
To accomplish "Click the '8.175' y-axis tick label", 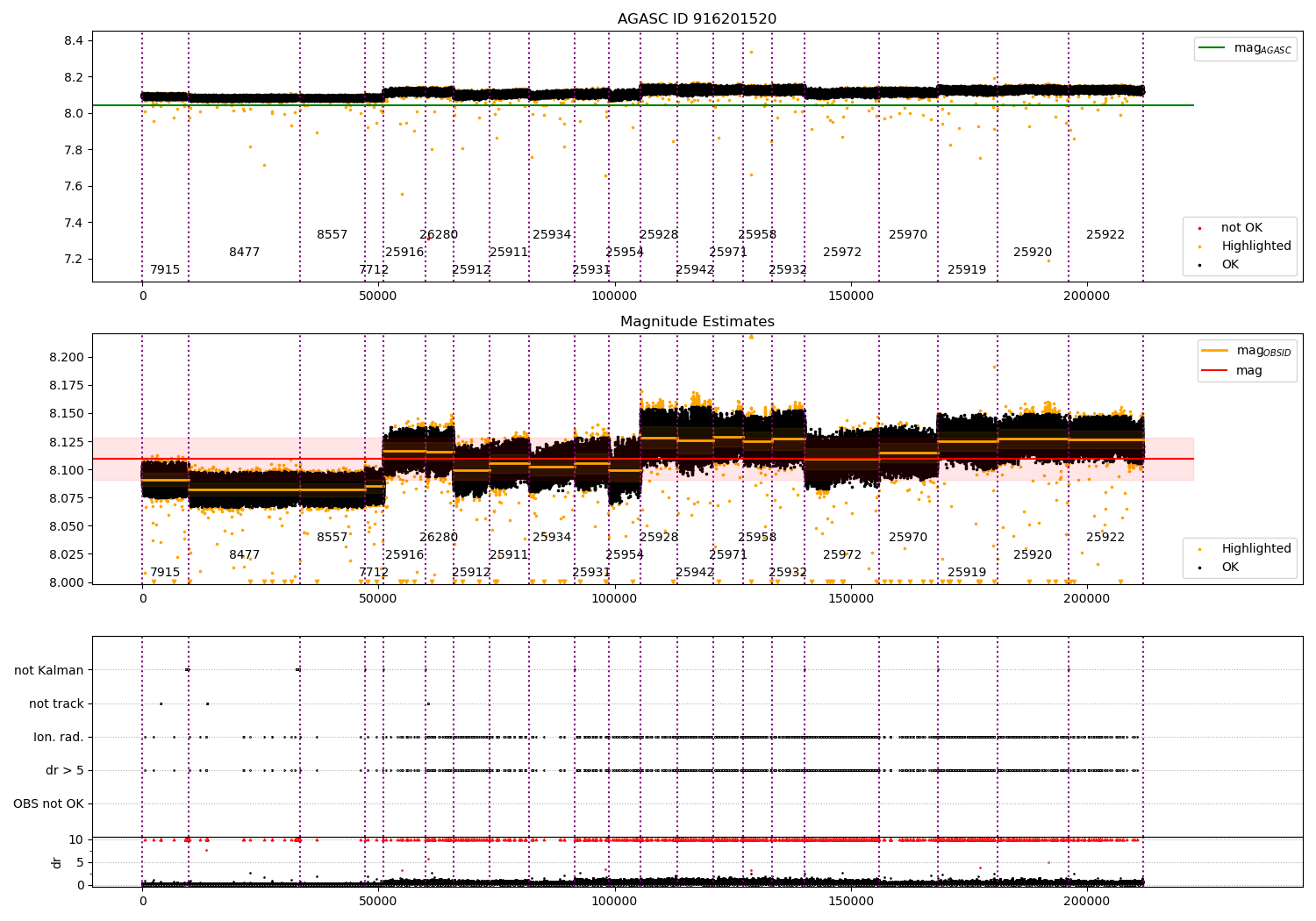I will pos(67,385).
